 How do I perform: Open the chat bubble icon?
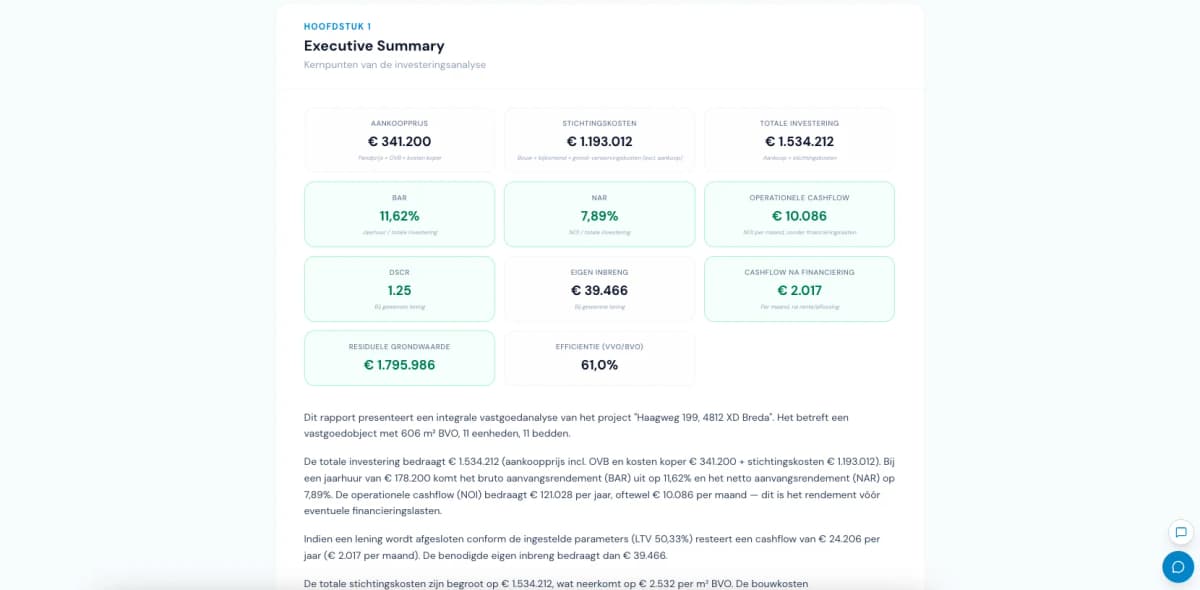[1178, 567]
